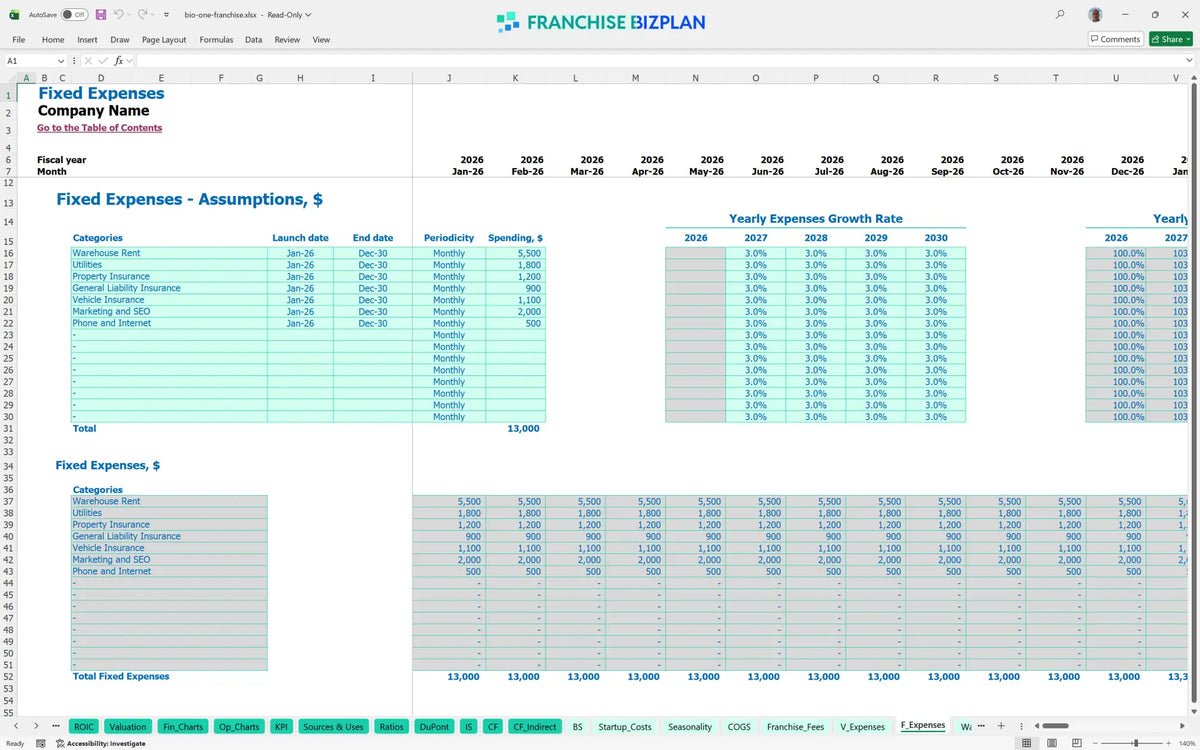The width and height of the screenshot is (1200, 750).
Task: Open the Home ribbon tab
Action: (x=53, y=40)
